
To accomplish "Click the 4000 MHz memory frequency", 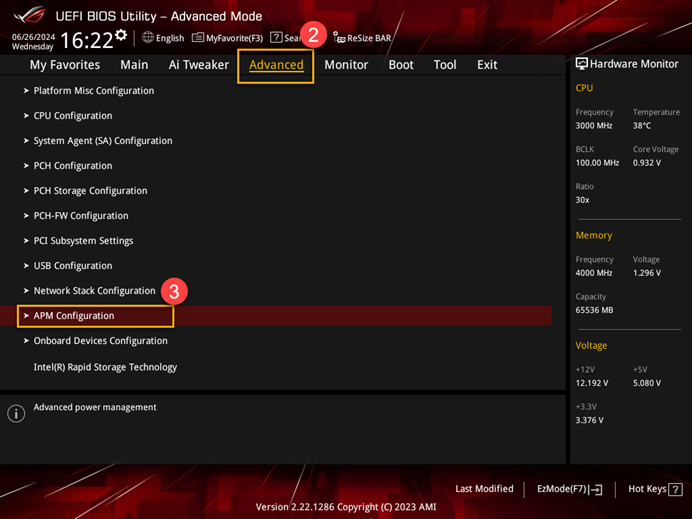I will [594, 273].
